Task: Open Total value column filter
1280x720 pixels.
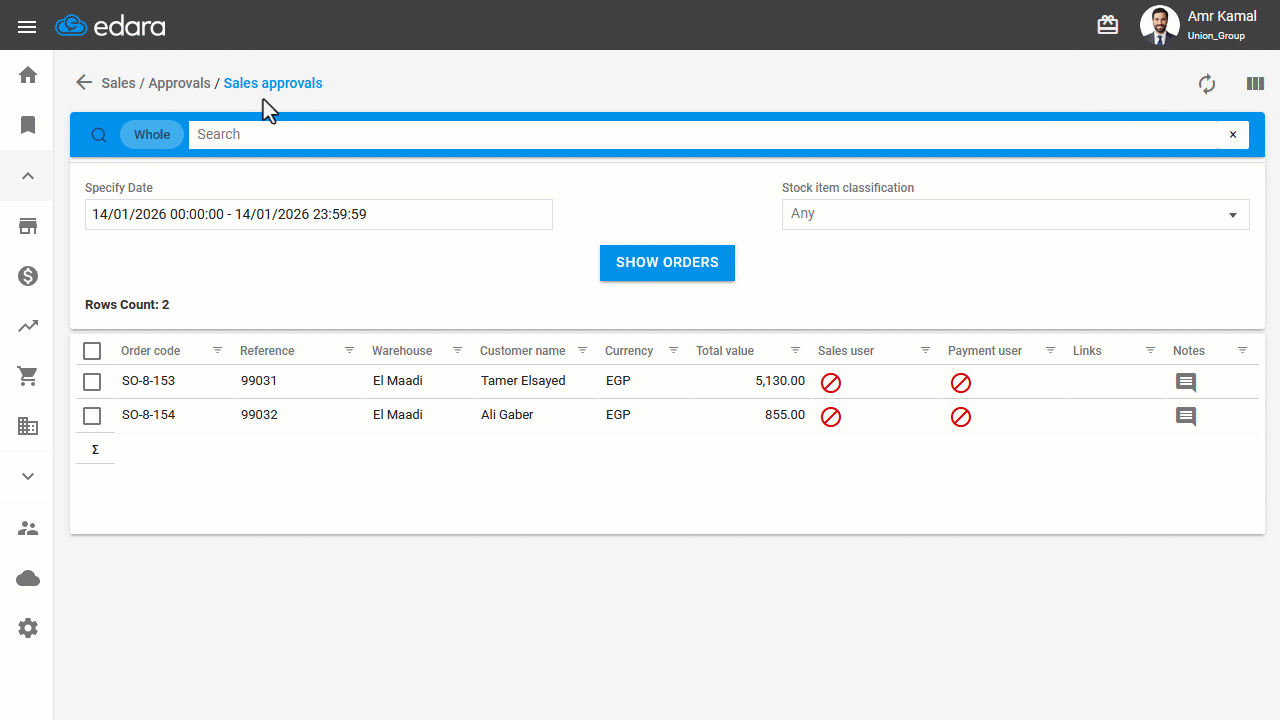Action: click(x=795, y=351)
